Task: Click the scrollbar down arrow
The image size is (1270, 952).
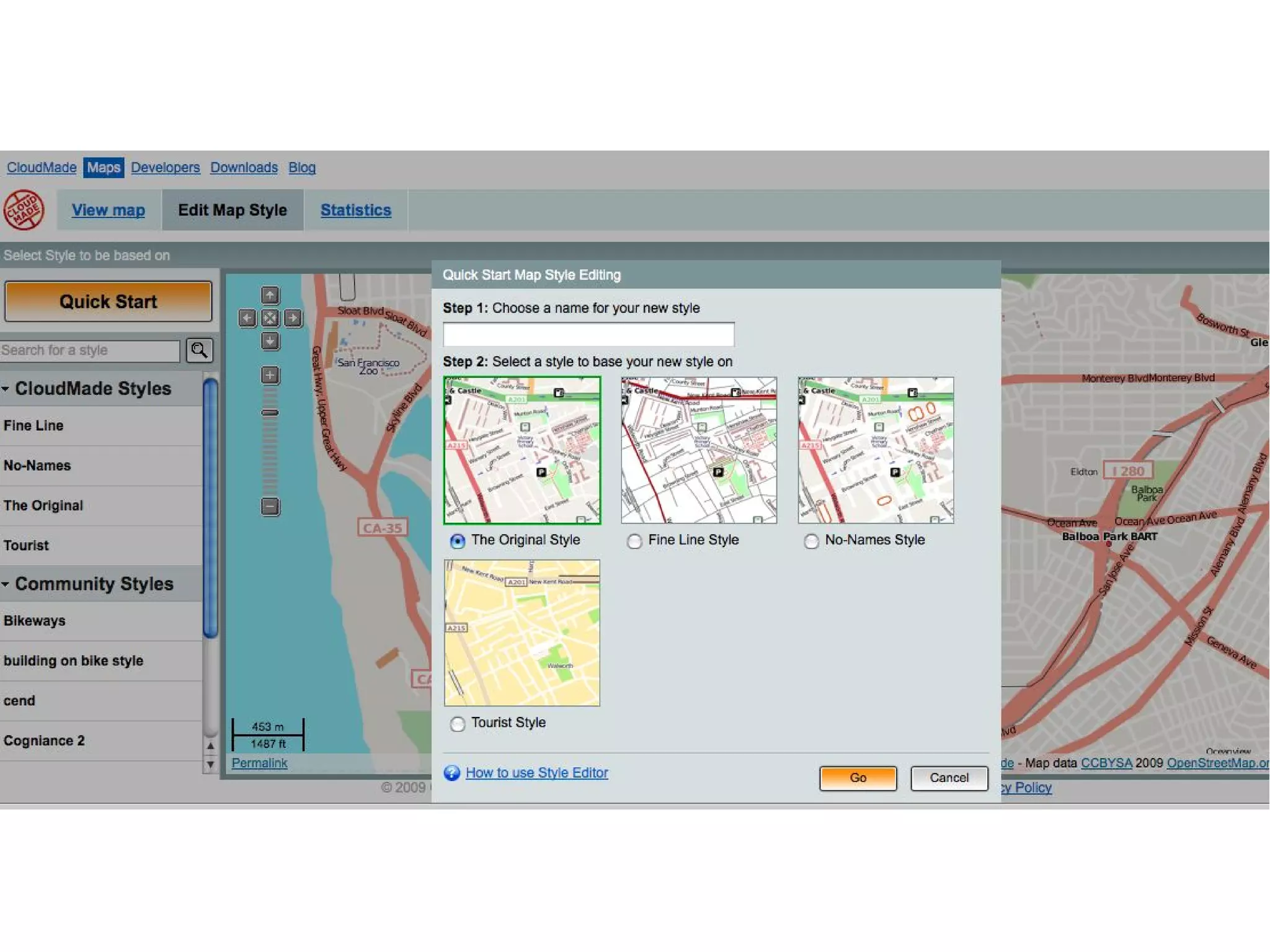Action: tap(210, 765)
